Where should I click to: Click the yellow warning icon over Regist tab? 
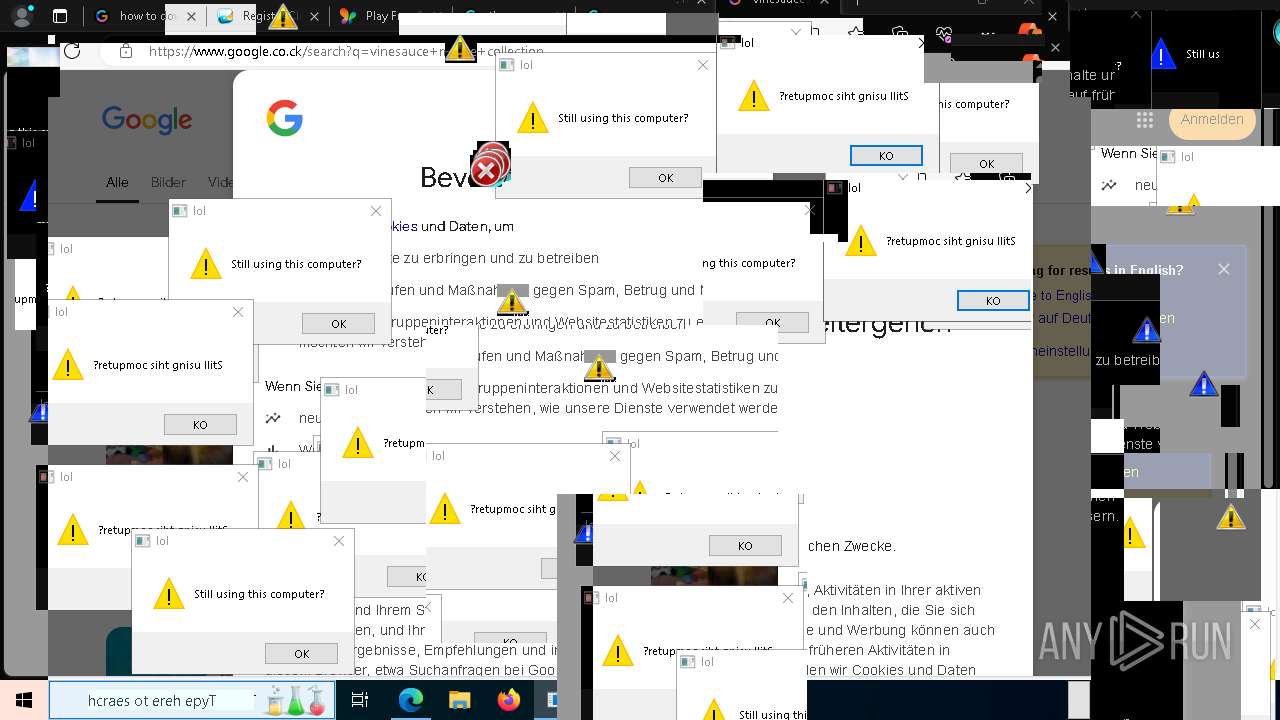click(283, 16)
